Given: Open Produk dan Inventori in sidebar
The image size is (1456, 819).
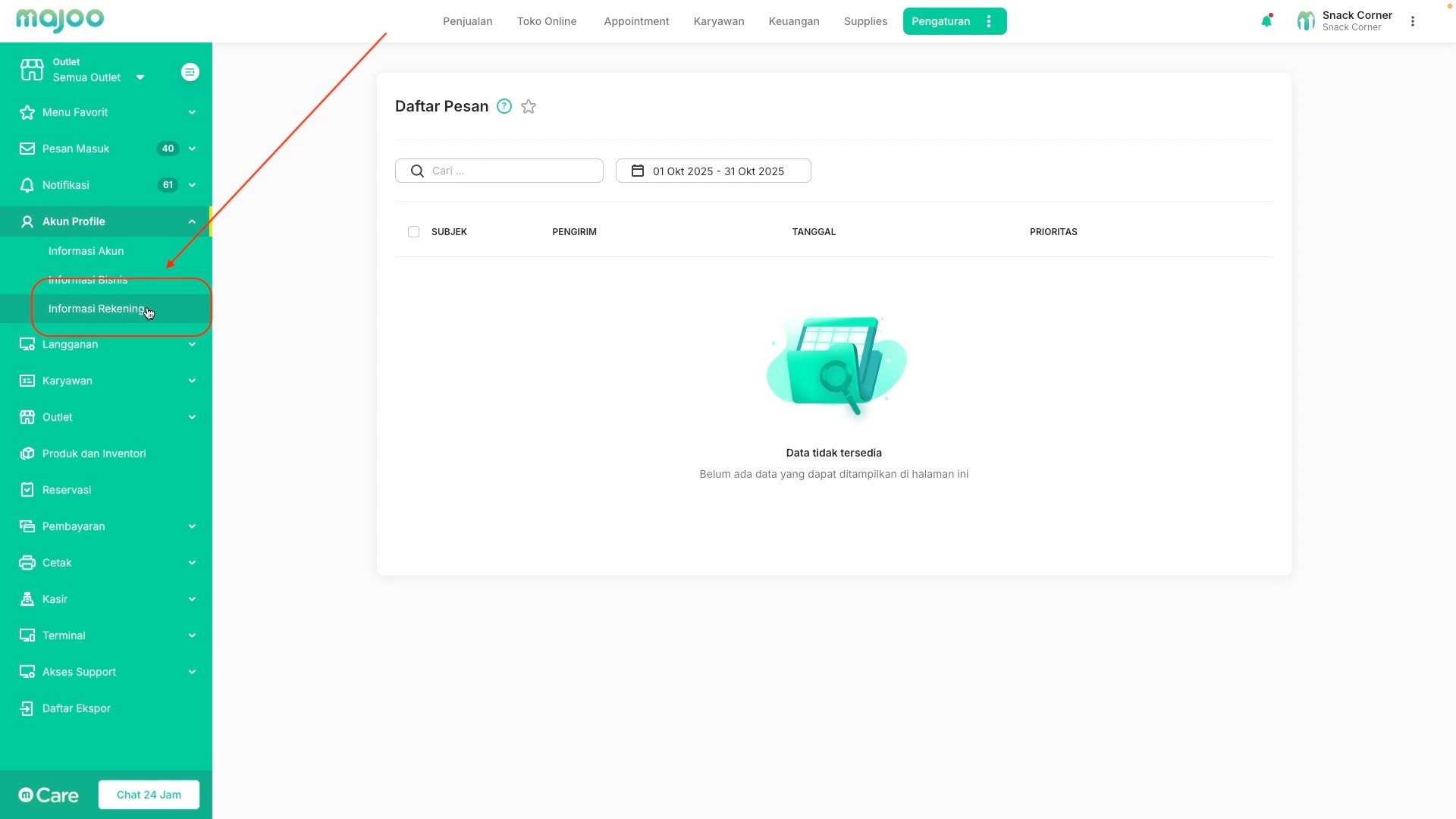Looking at the screenshot, I should [x=94, y=453].
